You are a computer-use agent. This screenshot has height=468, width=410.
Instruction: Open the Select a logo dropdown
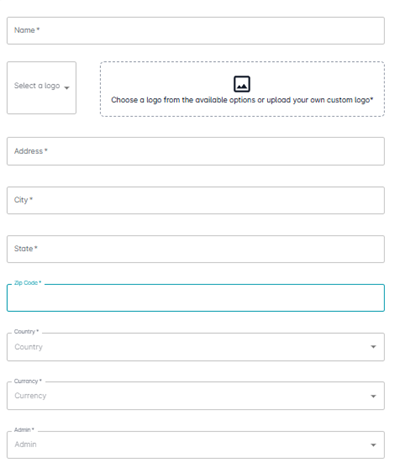click(x=42, y=88)
